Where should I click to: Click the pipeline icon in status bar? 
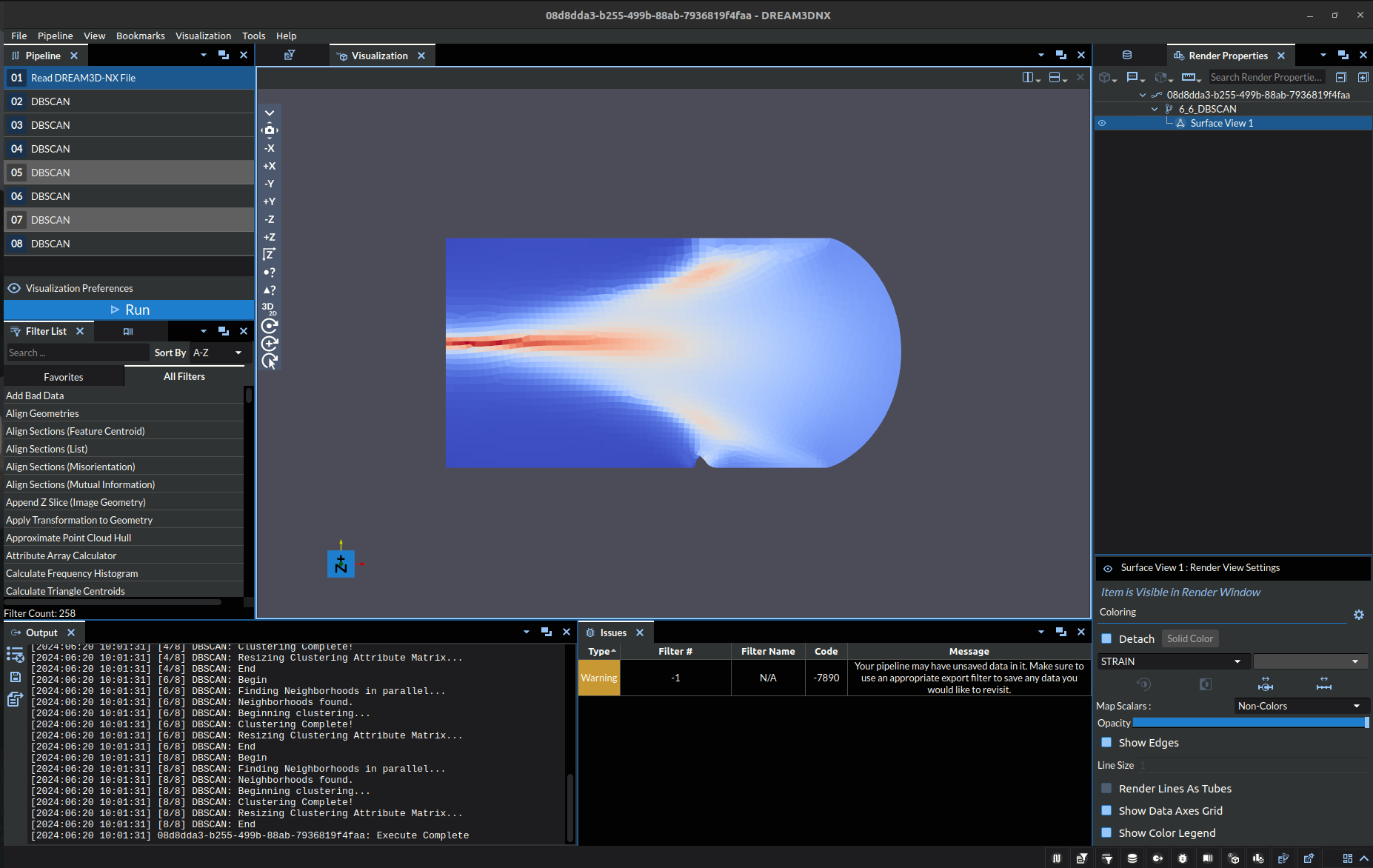point(1057,858)
